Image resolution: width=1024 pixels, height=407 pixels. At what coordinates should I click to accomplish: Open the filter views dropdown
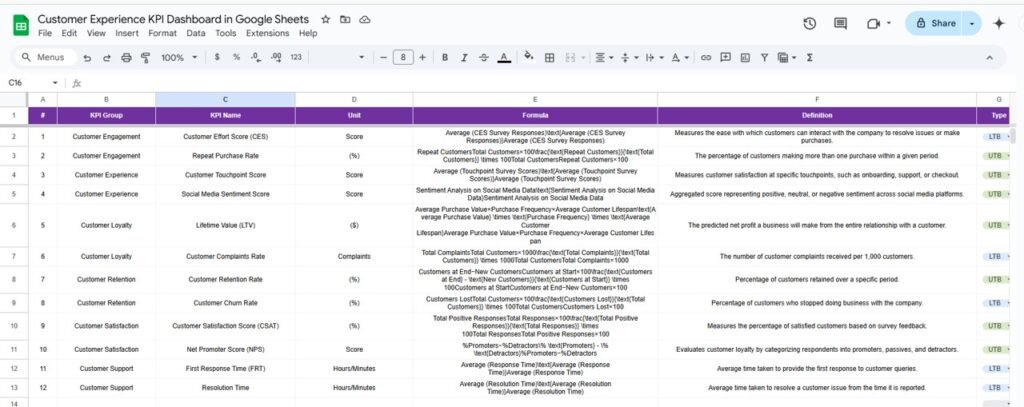pyautogui.click(x=787, y=57)
